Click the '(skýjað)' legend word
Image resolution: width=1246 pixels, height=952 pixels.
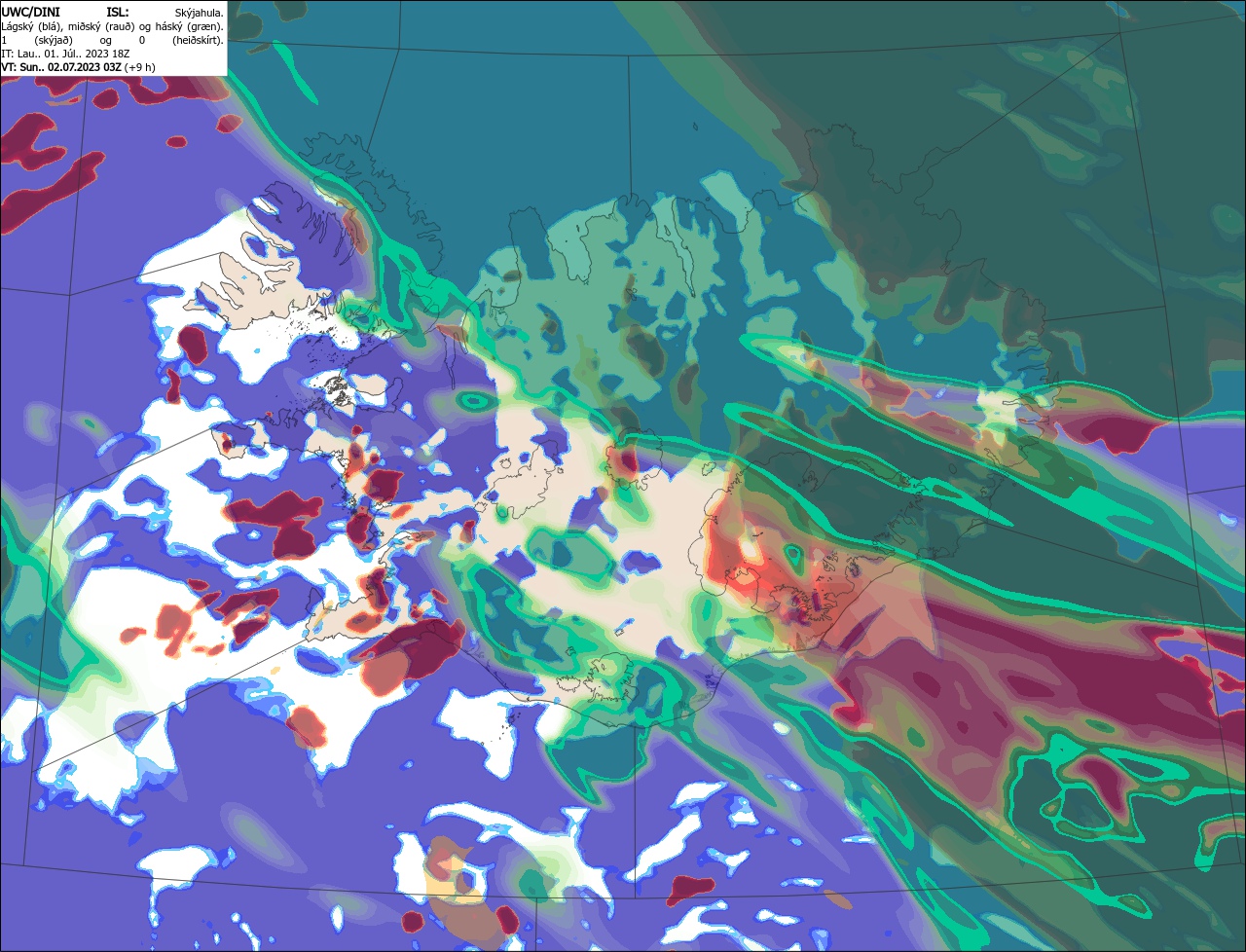pos(54,41)
